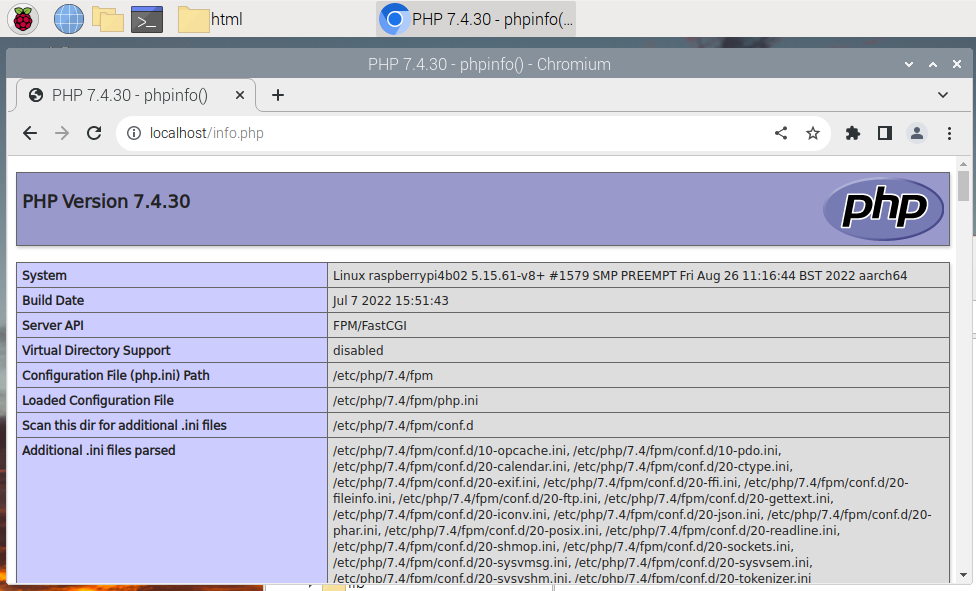The width and height of the screenshot is (976, 591).
Task: Open a new tab with plus button
Action: coord(278,96)
